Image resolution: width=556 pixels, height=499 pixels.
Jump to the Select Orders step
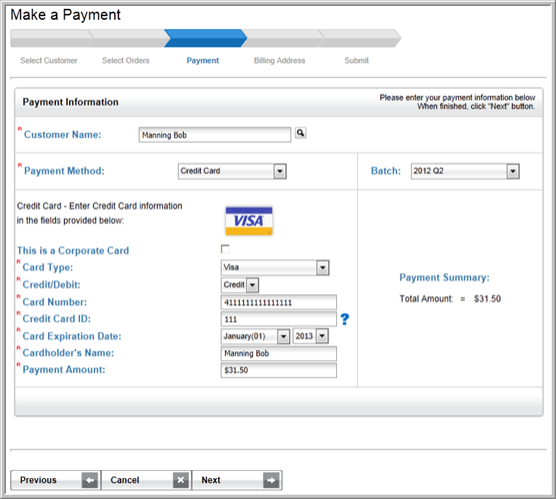point(126,61)
